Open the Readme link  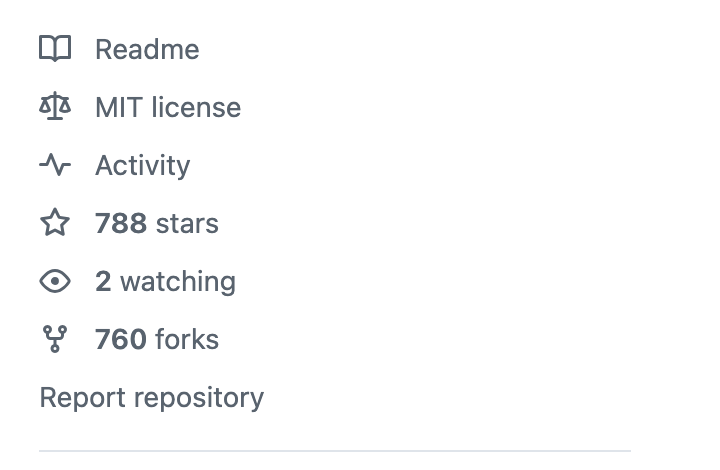point(147,49)
